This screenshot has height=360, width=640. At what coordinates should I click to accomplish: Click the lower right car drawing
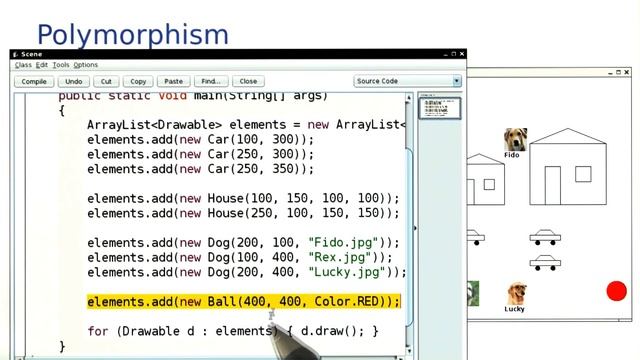point(545,262)
